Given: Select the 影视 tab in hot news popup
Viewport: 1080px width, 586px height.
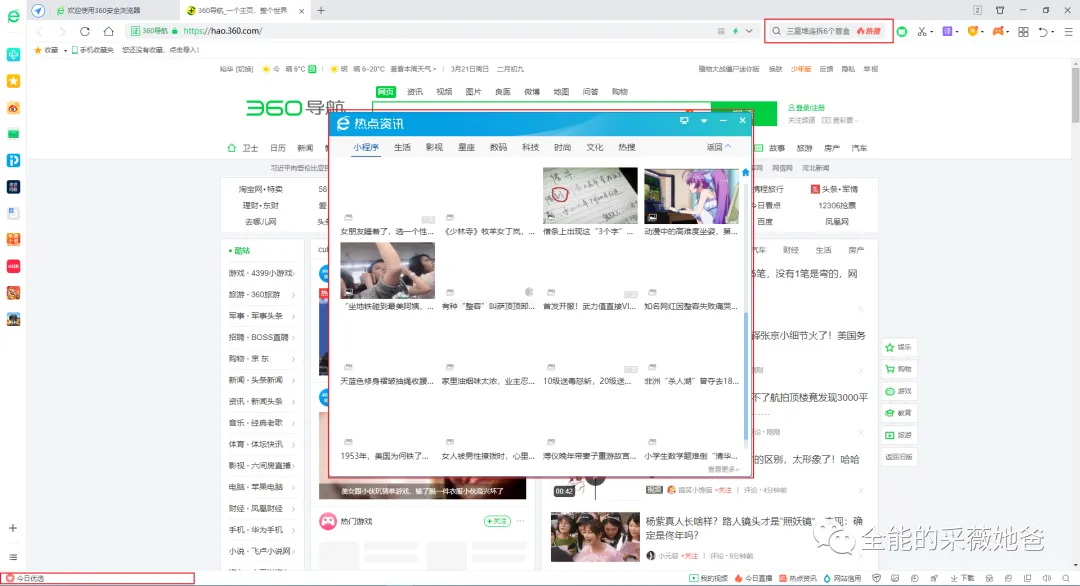Looking at the screenshot, I should point(433,147).
